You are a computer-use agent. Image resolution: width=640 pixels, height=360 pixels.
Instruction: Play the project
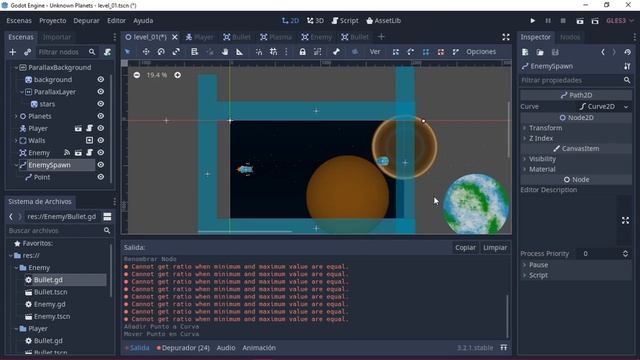(x=533, y=21)
